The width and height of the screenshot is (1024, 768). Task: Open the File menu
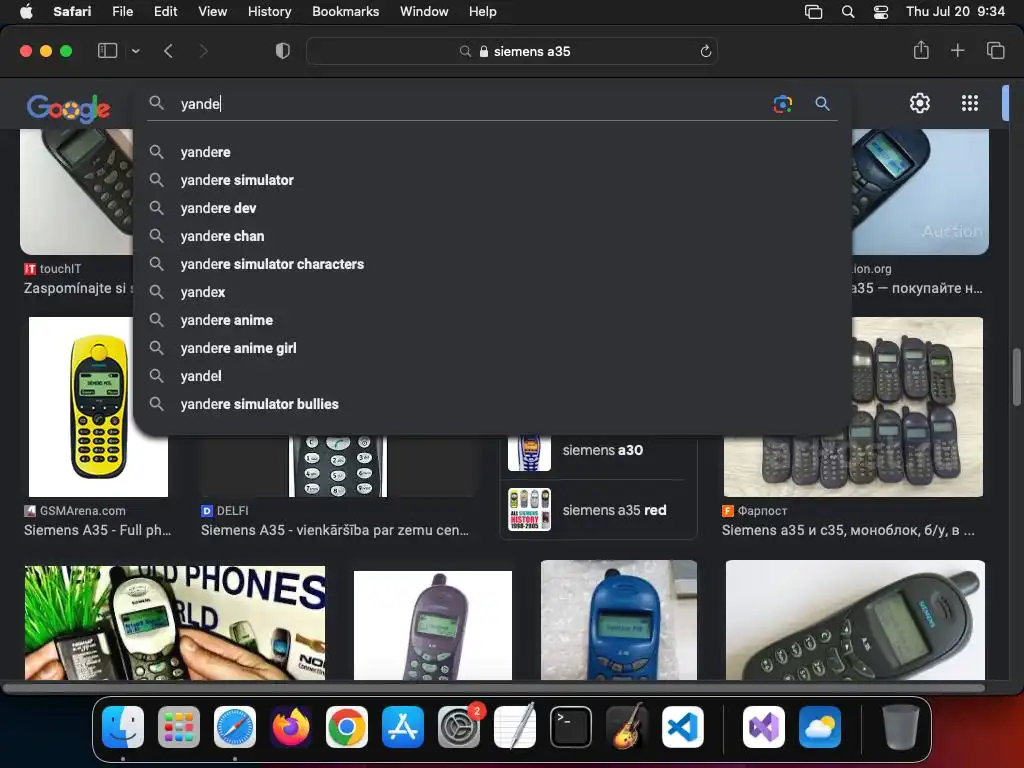point(122,11)
